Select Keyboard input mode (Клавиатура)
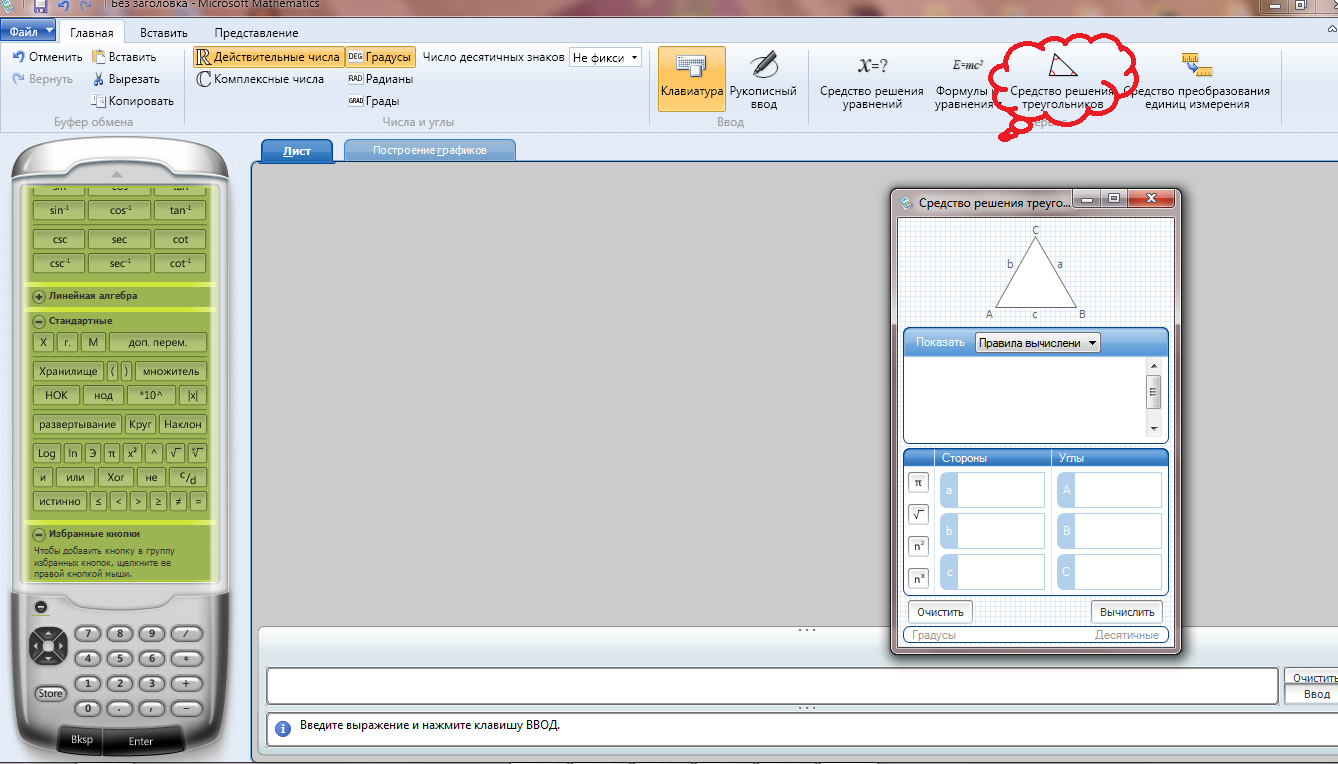This screenshot has width=1338, height=764. tap(692, 80)
